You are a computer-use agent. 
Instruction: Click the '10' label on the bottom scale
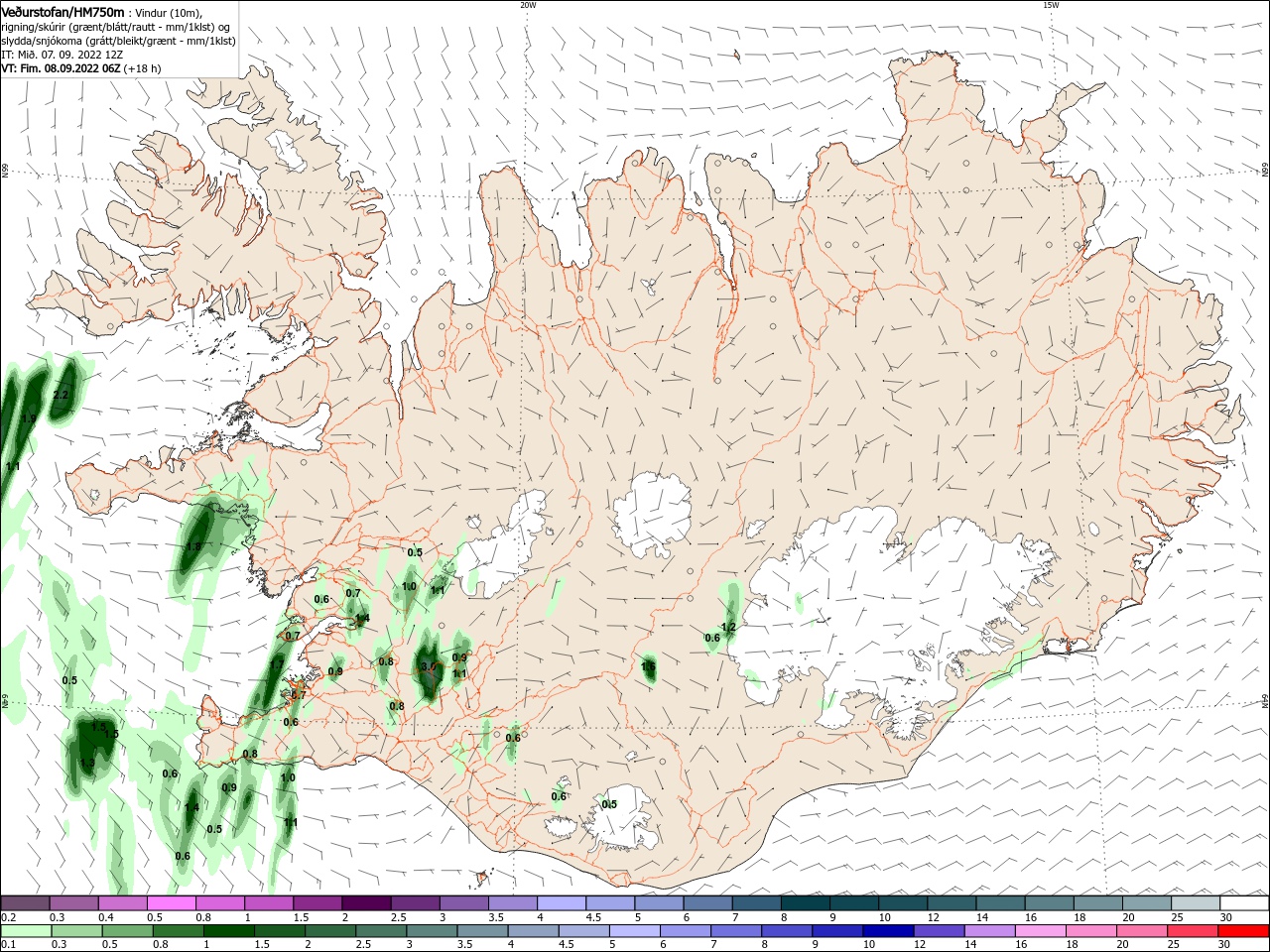[868, 945]
